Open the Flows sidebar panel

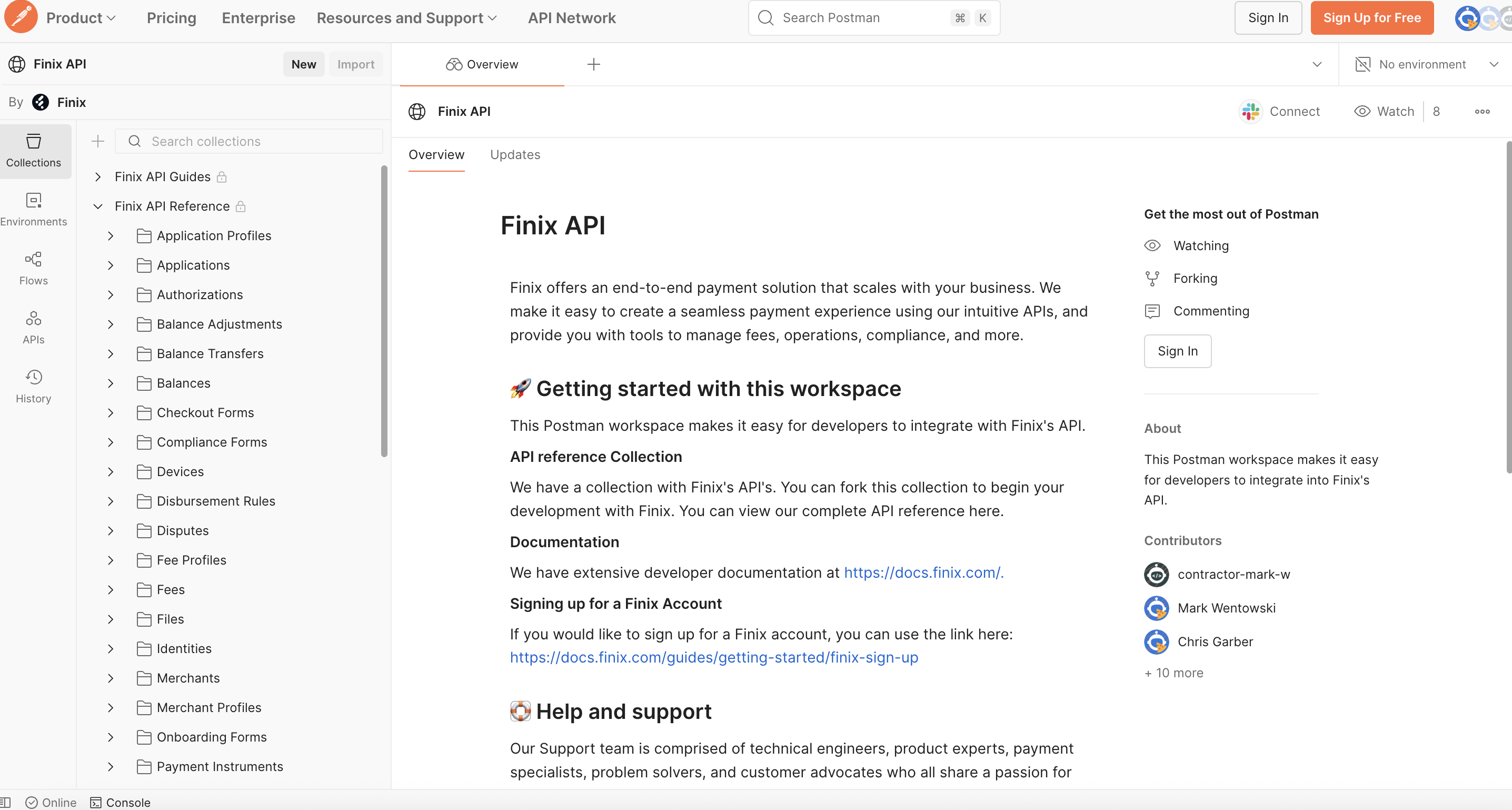34,269
